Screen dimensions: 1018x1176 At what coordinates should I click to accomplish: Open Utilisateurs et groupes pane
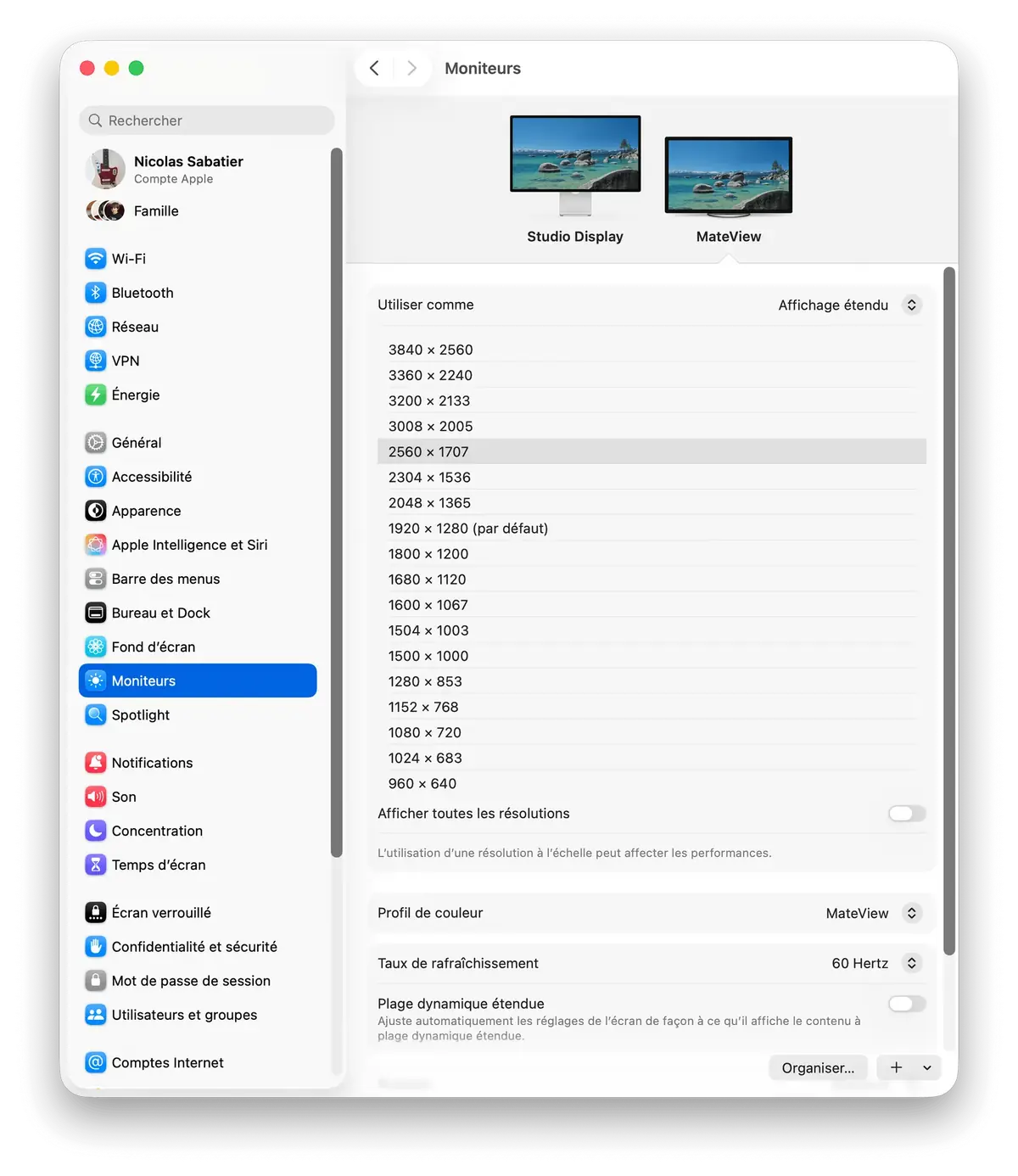pyautogui.click(x=198, y=1015)
